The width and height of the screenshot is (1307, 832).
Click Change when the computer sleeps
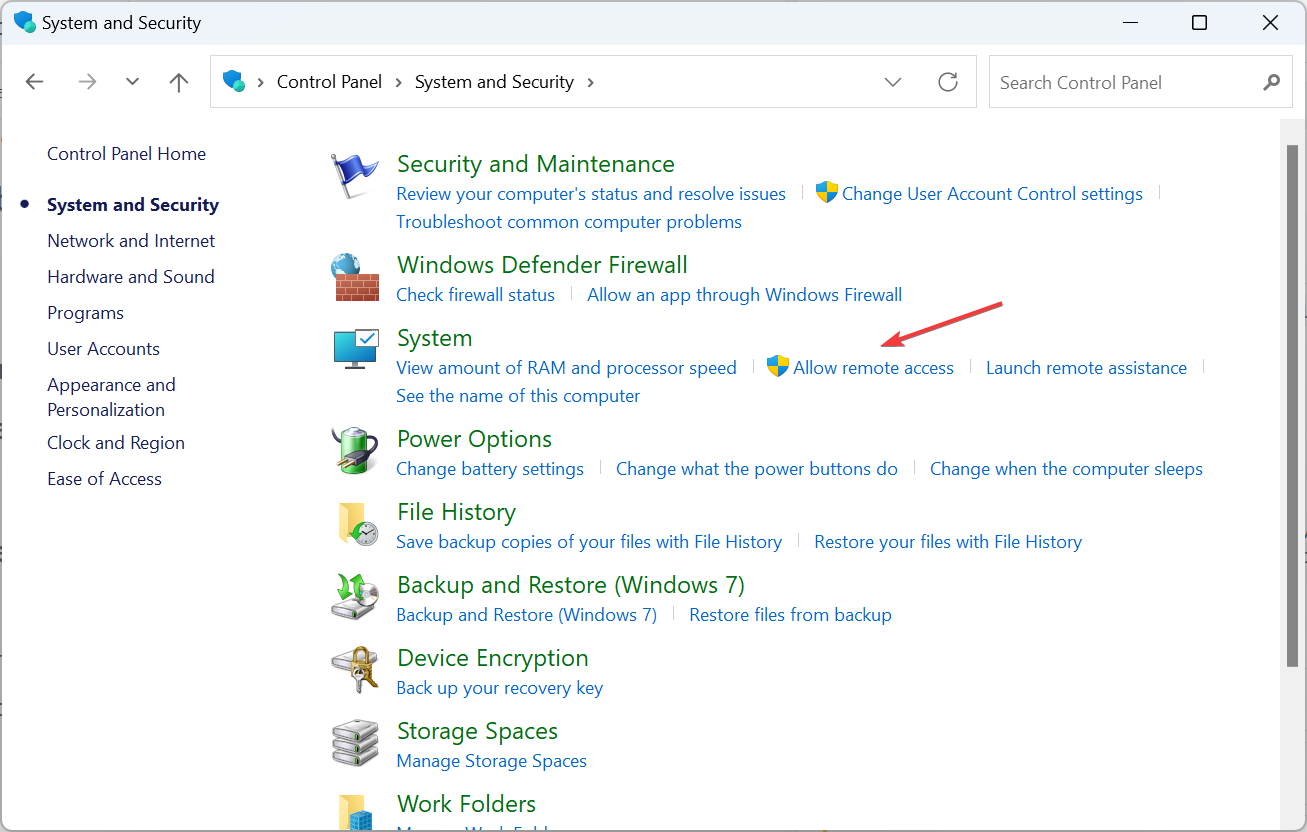point(1066,469)
